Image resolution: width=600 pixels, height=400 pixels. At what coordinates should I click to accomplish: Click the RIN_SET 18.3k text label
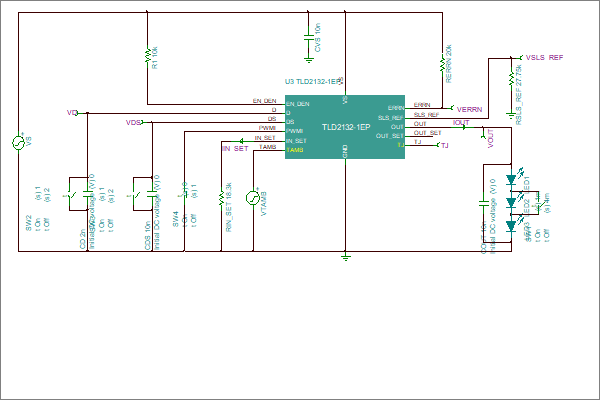(x=229, y=207)
